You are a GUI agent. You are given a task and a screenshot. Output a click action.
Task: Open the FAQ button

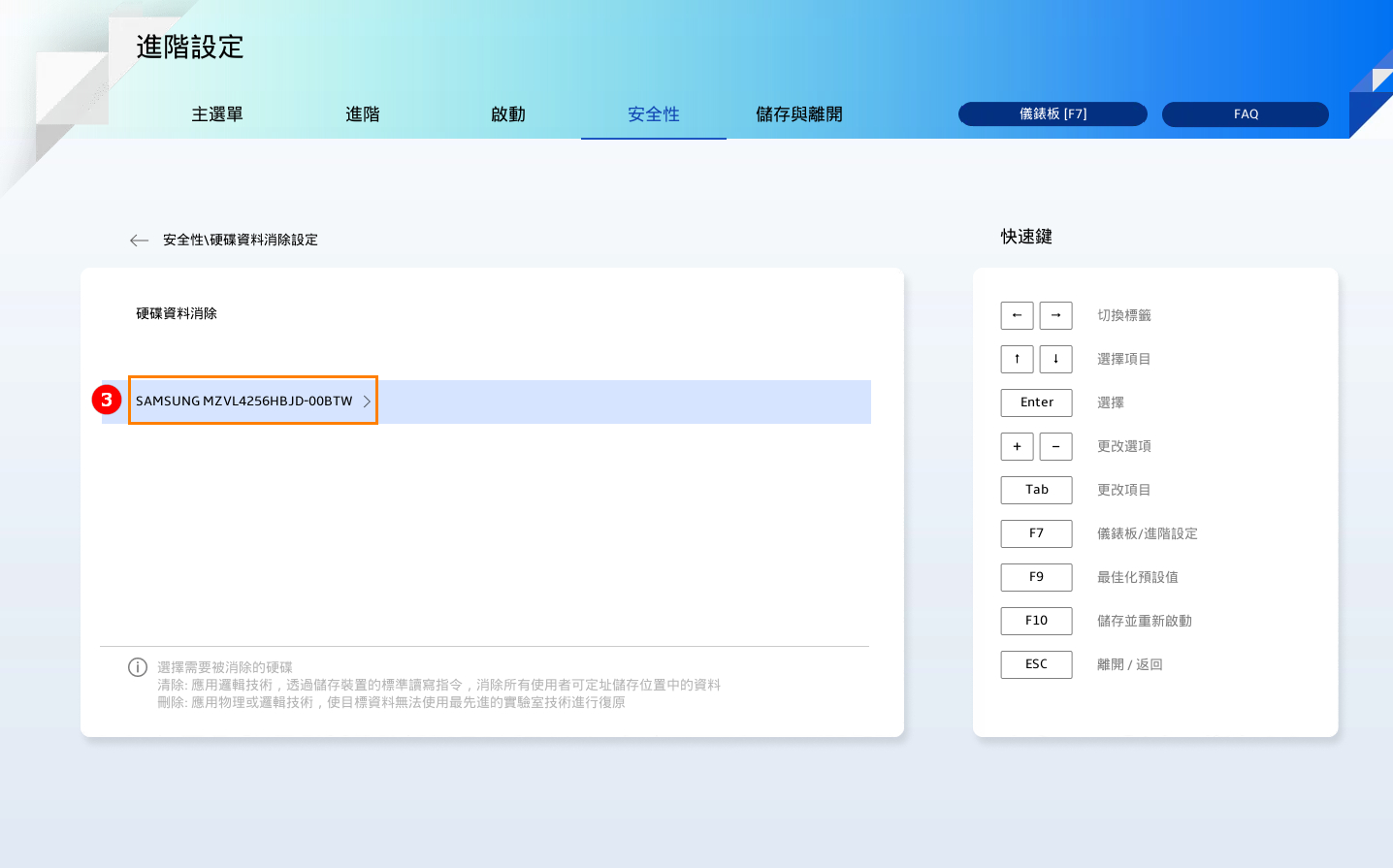point(1246,114)
